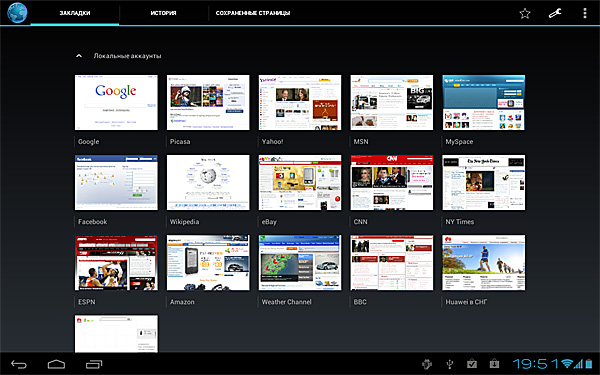Open the CNN bookmark thumbnail
Viewport: 600px width, 375px height.
click(x=392, y=183)
